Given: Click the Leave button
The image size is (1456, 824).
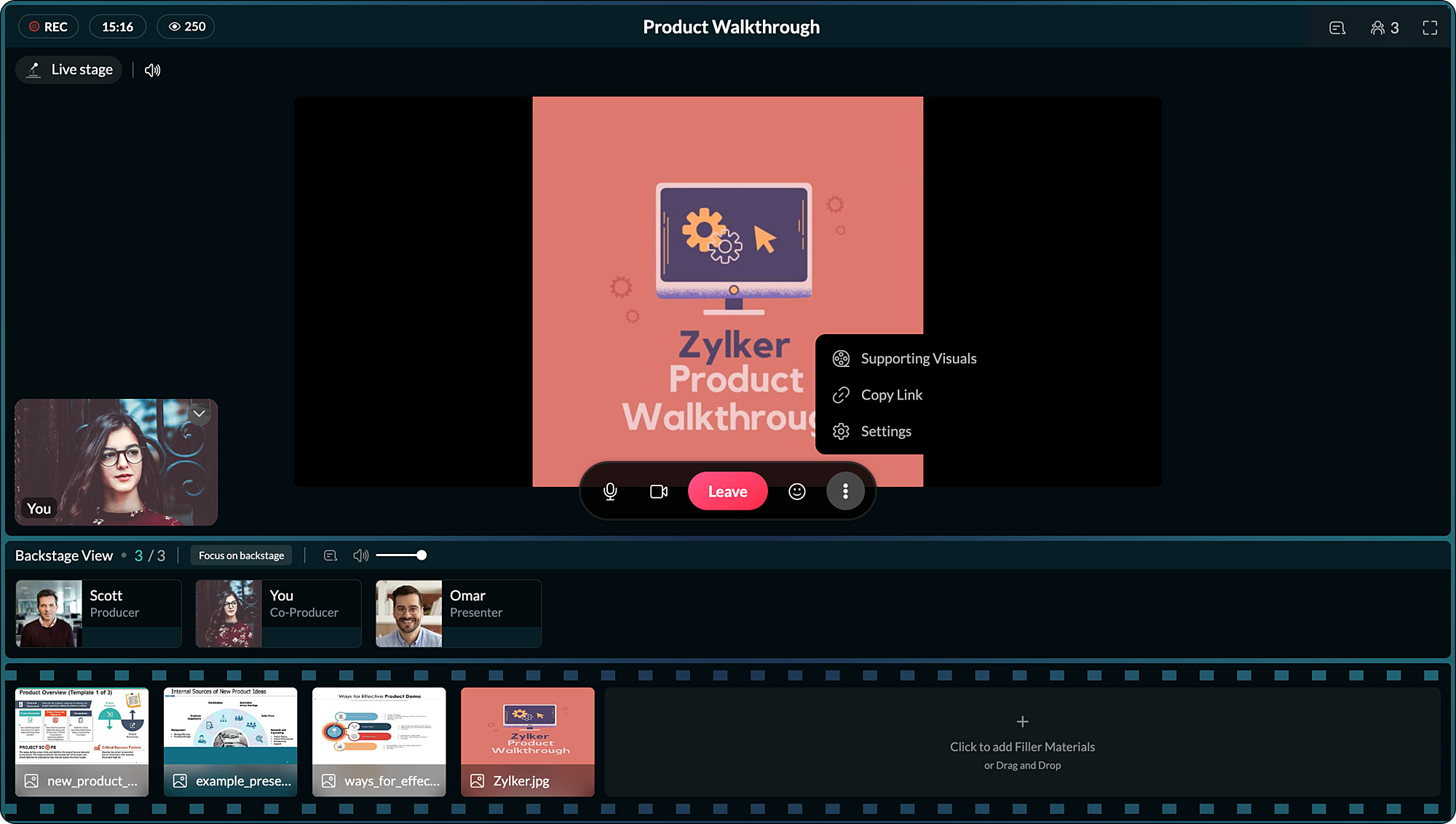Looking at the screenshot, I should coord(727,491).
